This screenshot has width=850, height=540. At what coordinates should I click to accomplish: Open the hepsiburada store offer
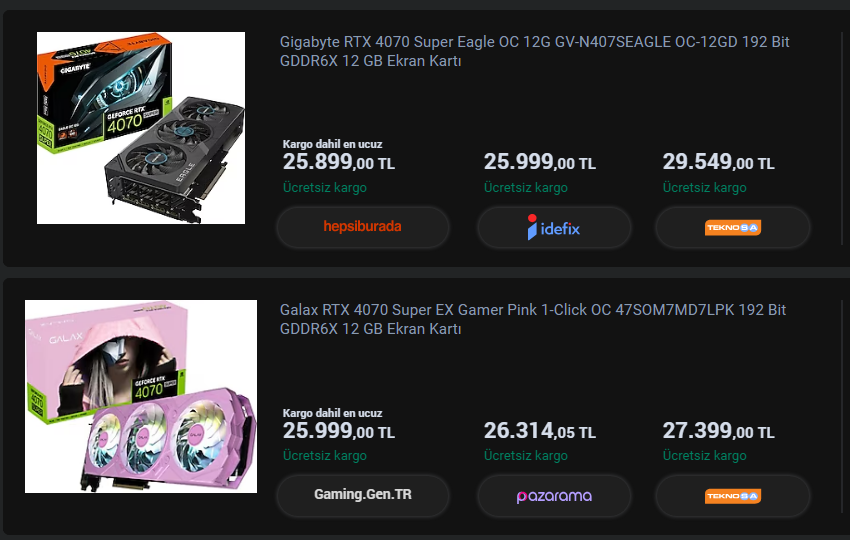point(362,227)
